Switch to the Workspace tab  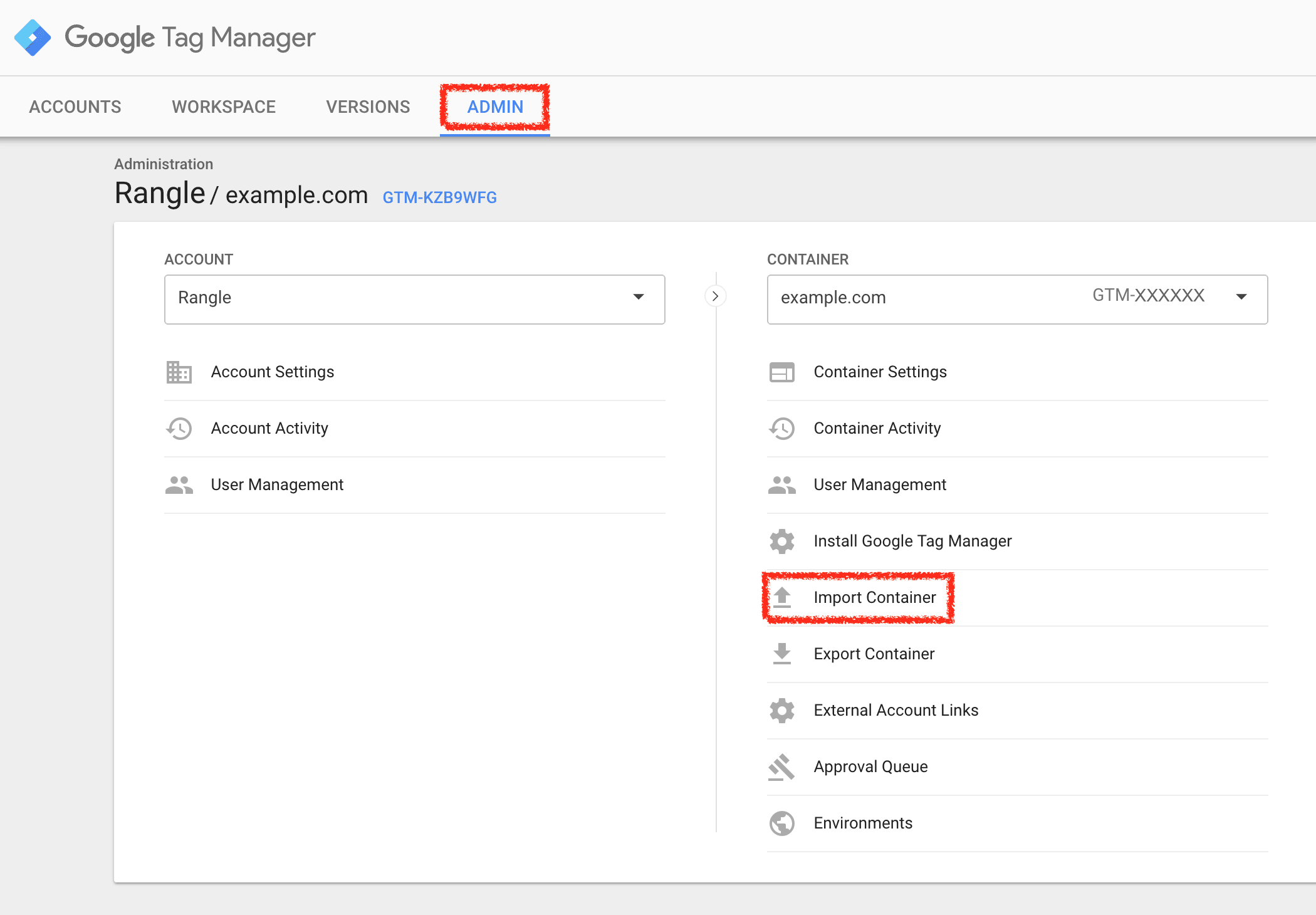pos(224,107)
